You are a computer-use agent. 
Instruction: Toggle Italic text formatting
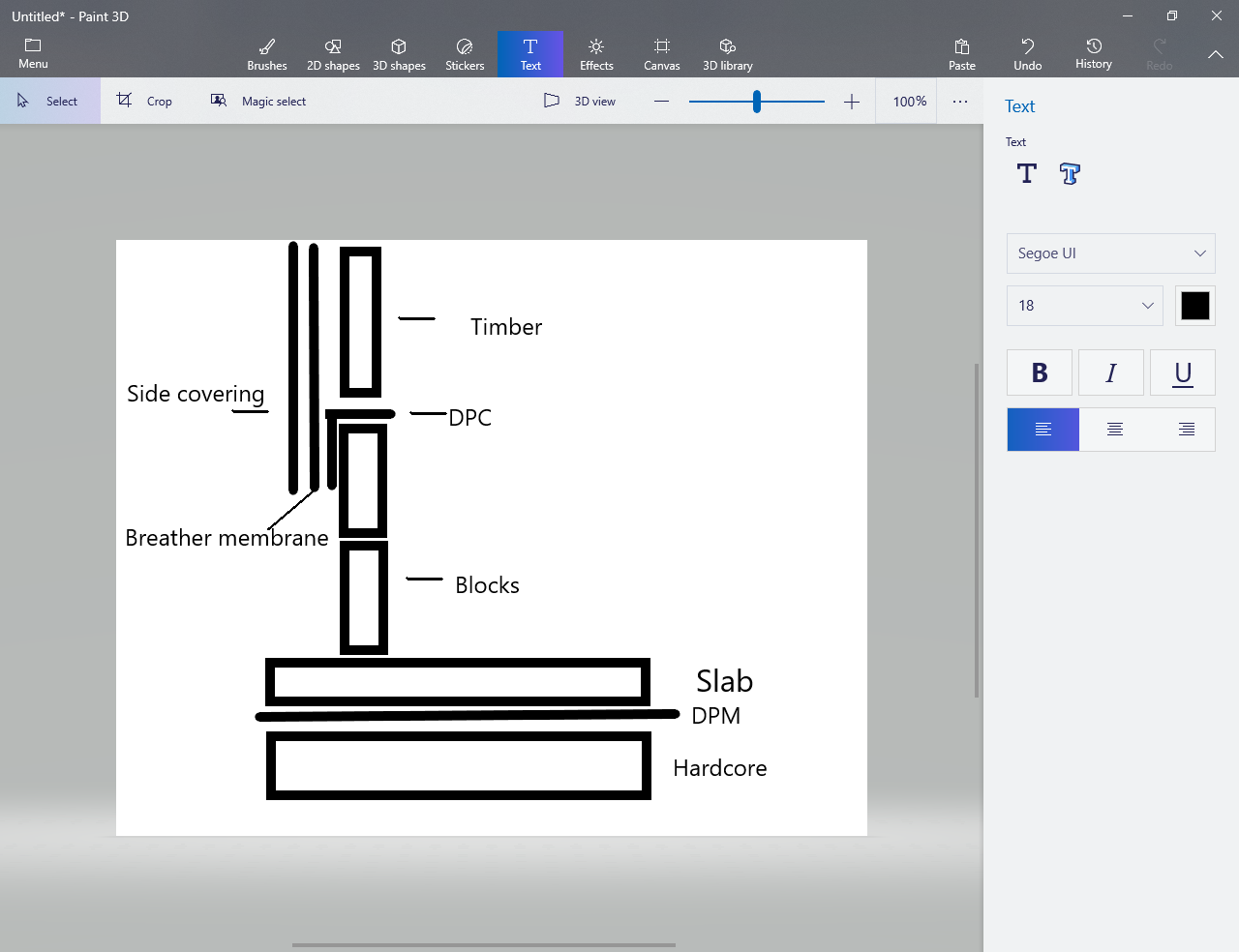tap(1111, 372)
